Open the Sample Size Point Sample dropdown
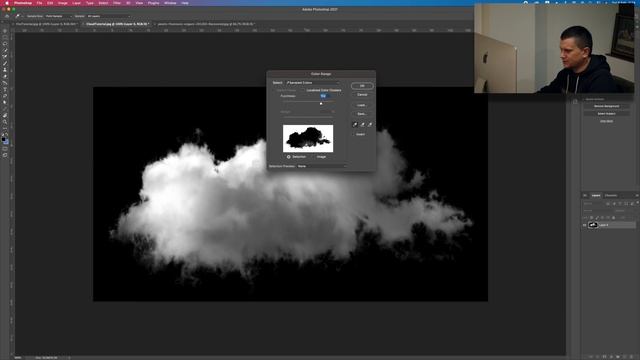640x360 pixels. tap(58, 16)
